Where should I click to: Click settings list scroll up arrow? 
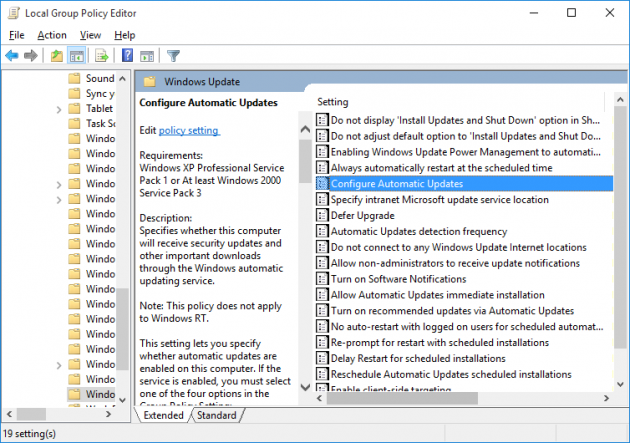click(x=620, y=99)
